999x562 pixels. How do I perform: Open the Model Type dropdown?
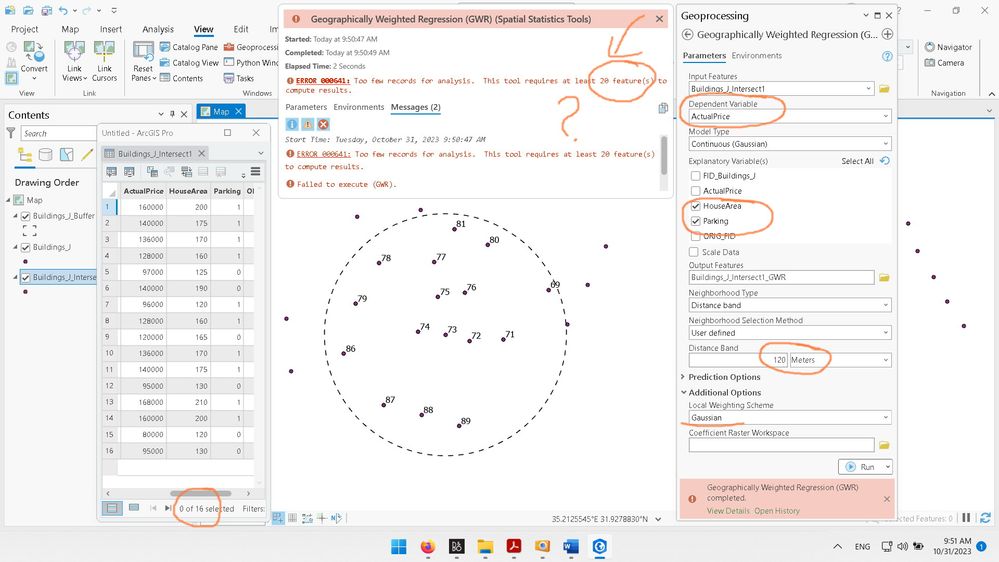pos(886,144)
